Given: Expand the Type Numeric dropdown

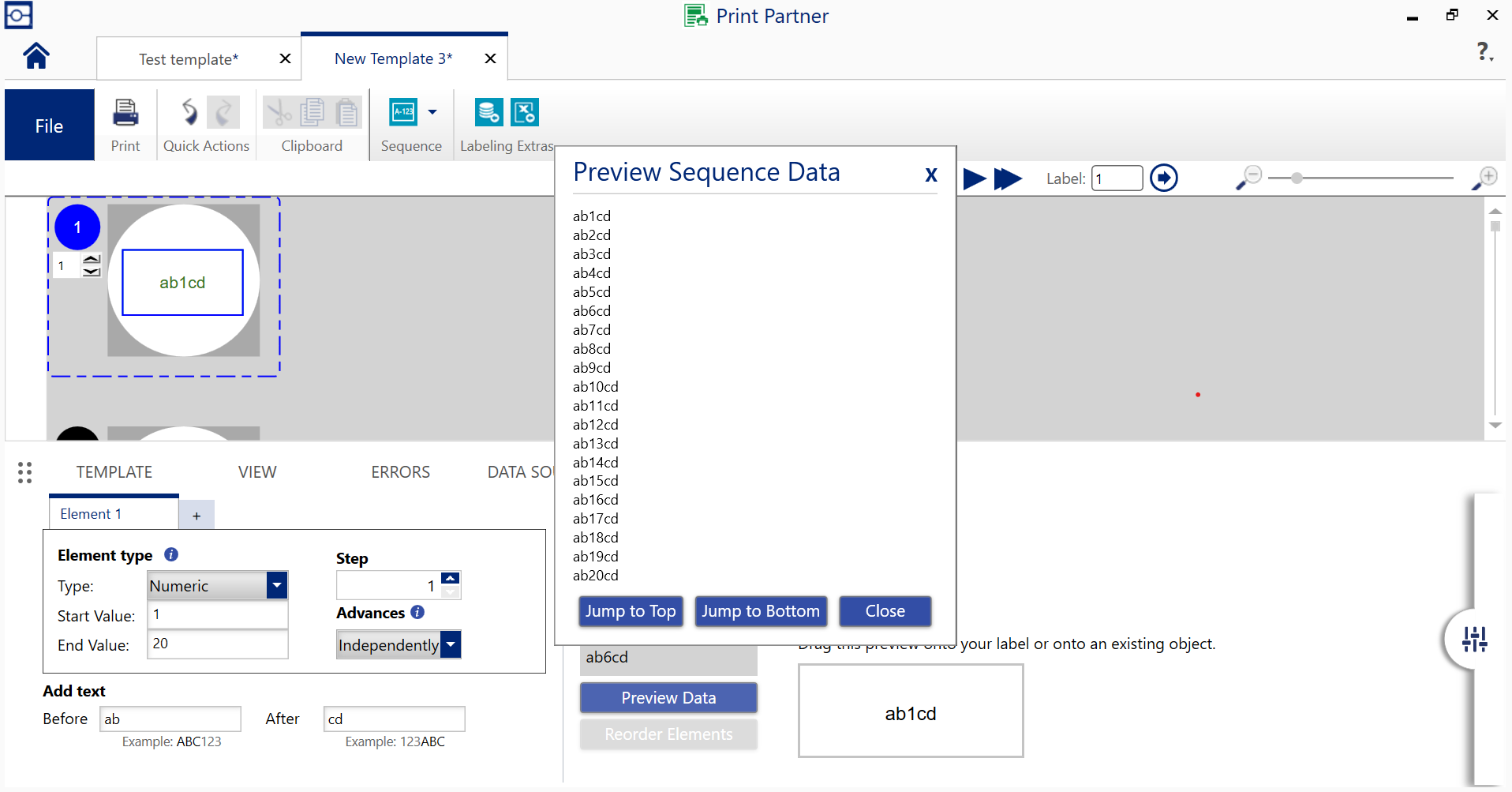Looking at the screenshot, I should tap(276, 586).
